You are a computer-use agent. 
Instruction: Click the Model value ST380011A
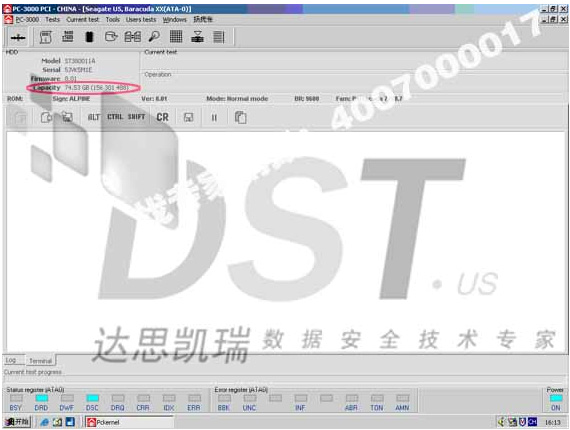80,61
